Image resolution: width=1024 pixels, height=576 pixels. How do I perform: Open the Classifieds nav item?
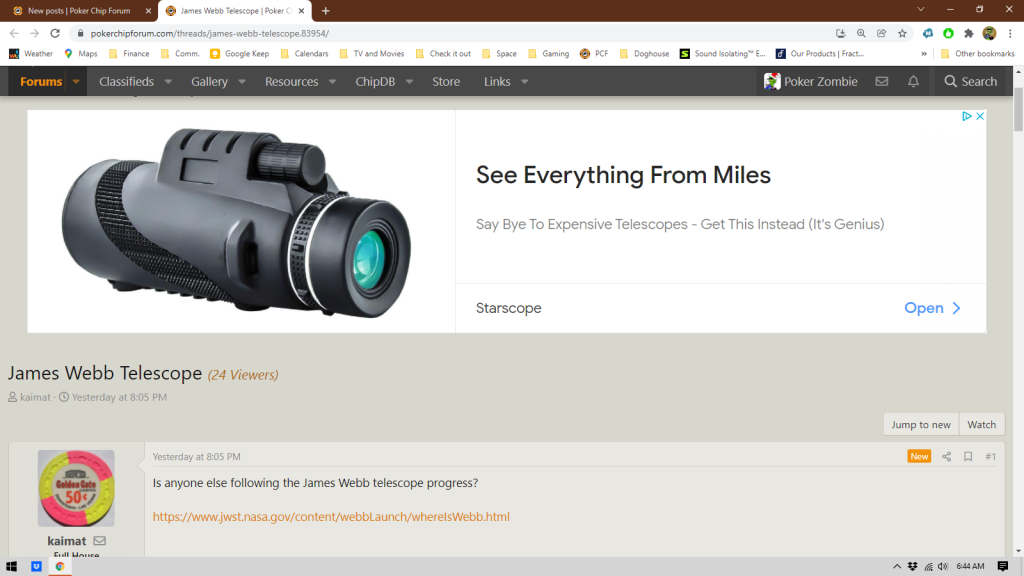(x=126, y=82)
